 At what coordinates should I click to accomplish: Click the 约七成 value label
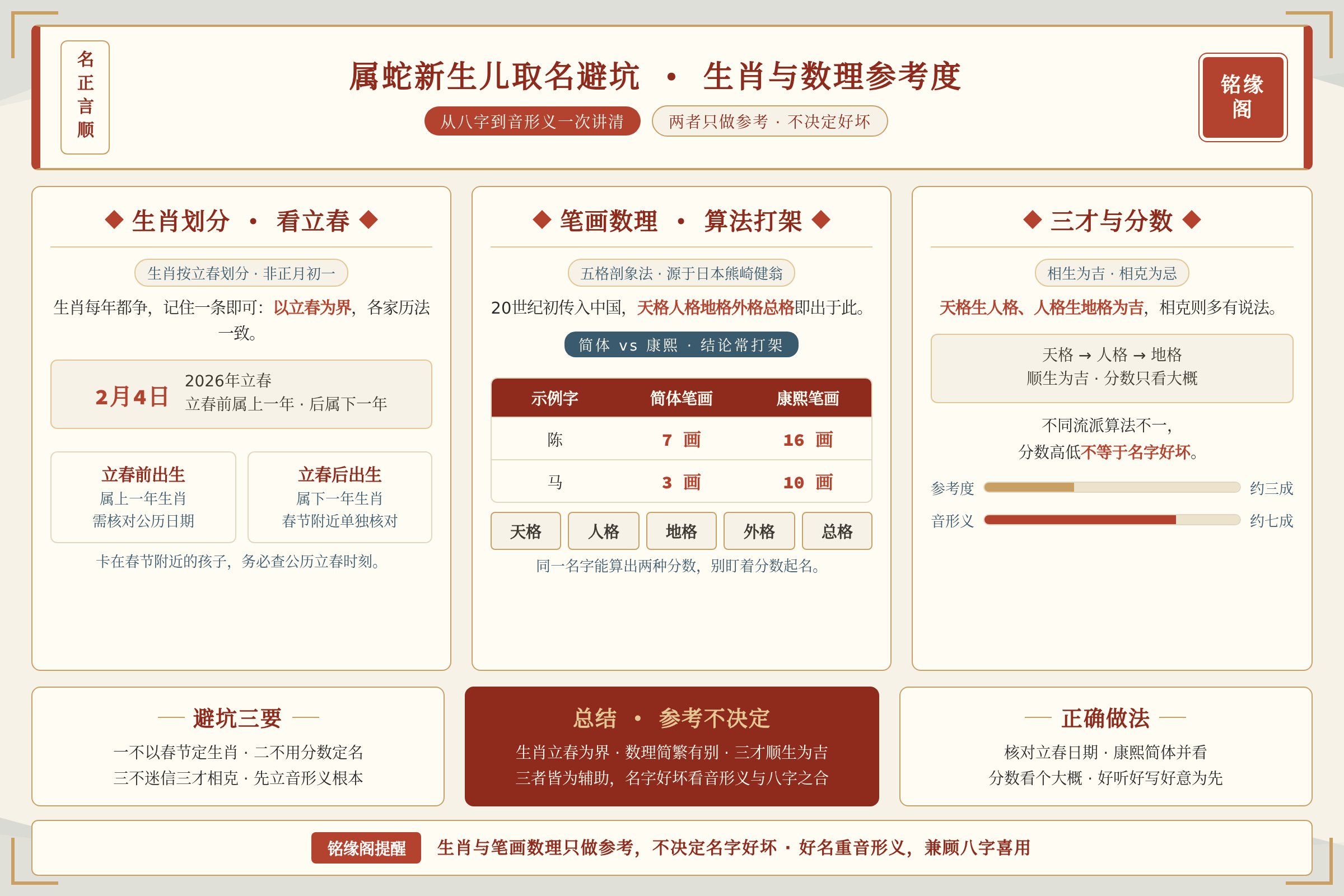(1271, 521)
